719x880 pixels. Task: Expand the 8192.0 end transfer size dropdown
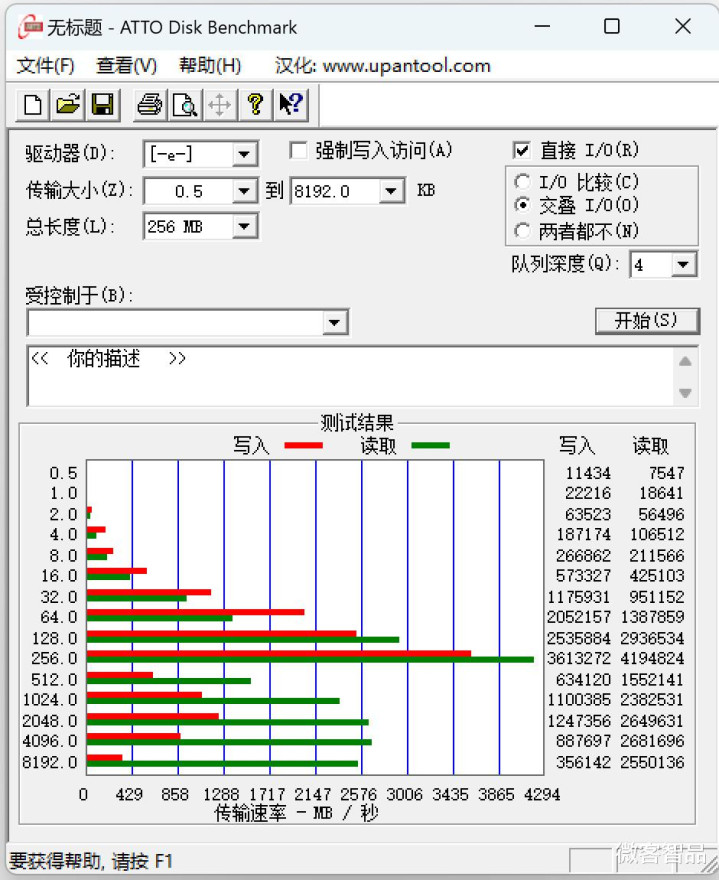coord(391,191)
